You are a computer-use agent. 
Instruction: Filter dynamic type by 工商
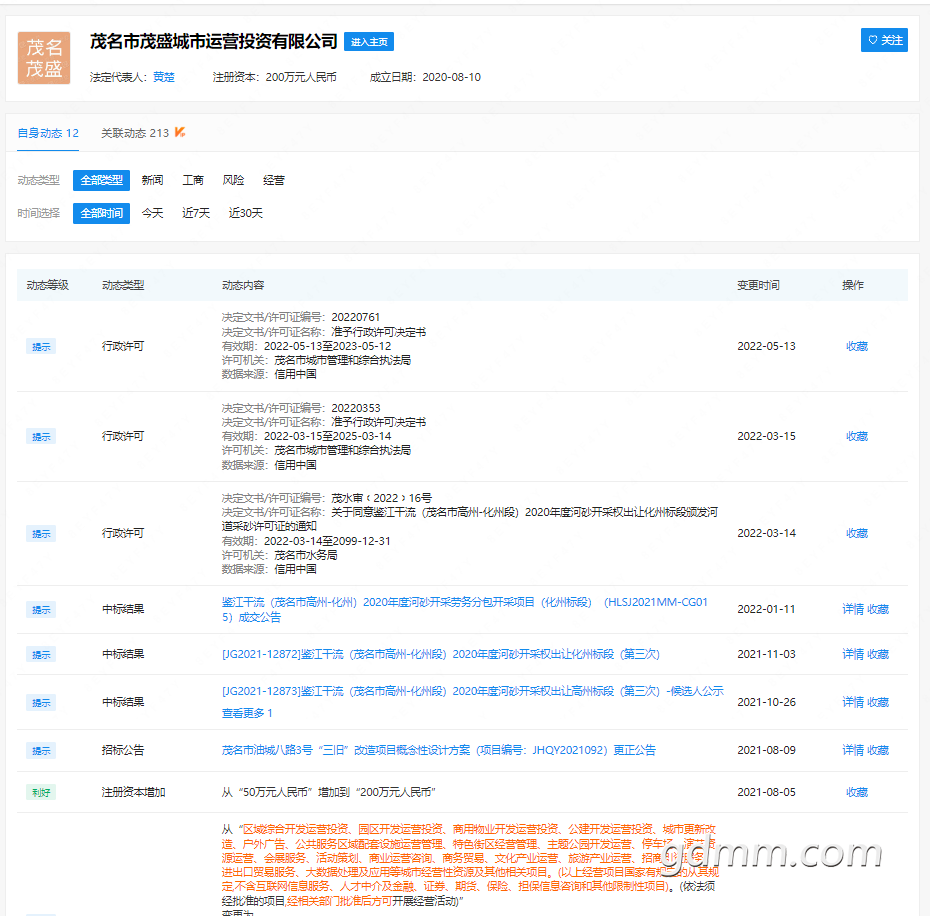coord(193,180)
